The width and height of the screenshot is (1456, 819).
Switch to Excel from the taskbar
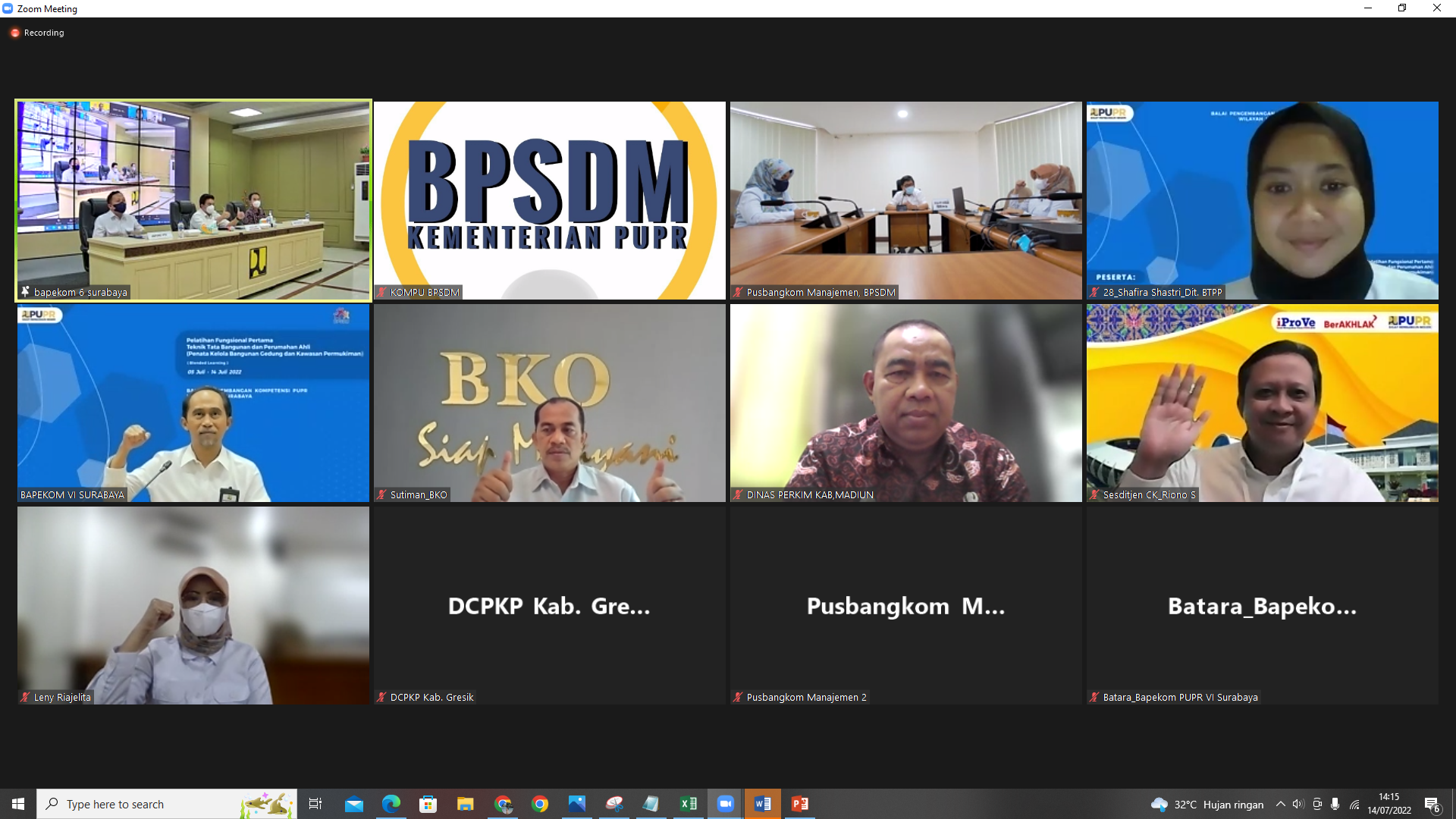pyautogui.click(x=689, y=804)
